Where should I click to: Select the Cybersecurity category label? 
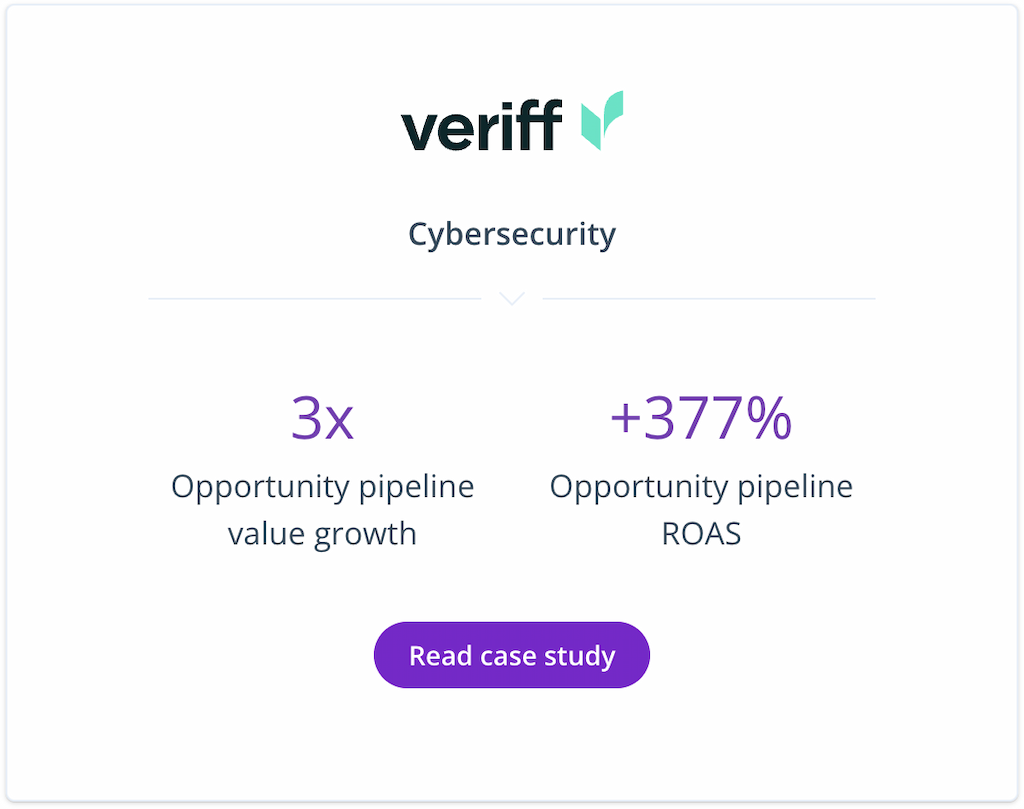[x=511, y=234]
